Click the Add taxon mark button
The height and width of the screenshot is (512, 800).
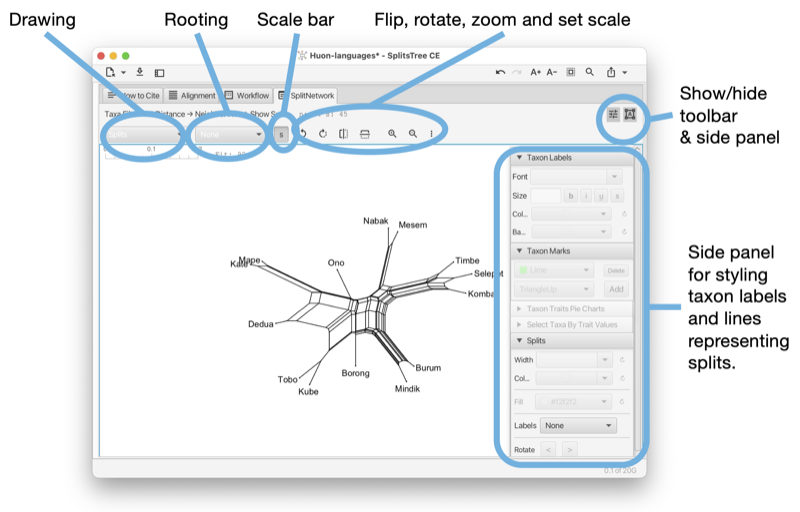pos(616,289)
